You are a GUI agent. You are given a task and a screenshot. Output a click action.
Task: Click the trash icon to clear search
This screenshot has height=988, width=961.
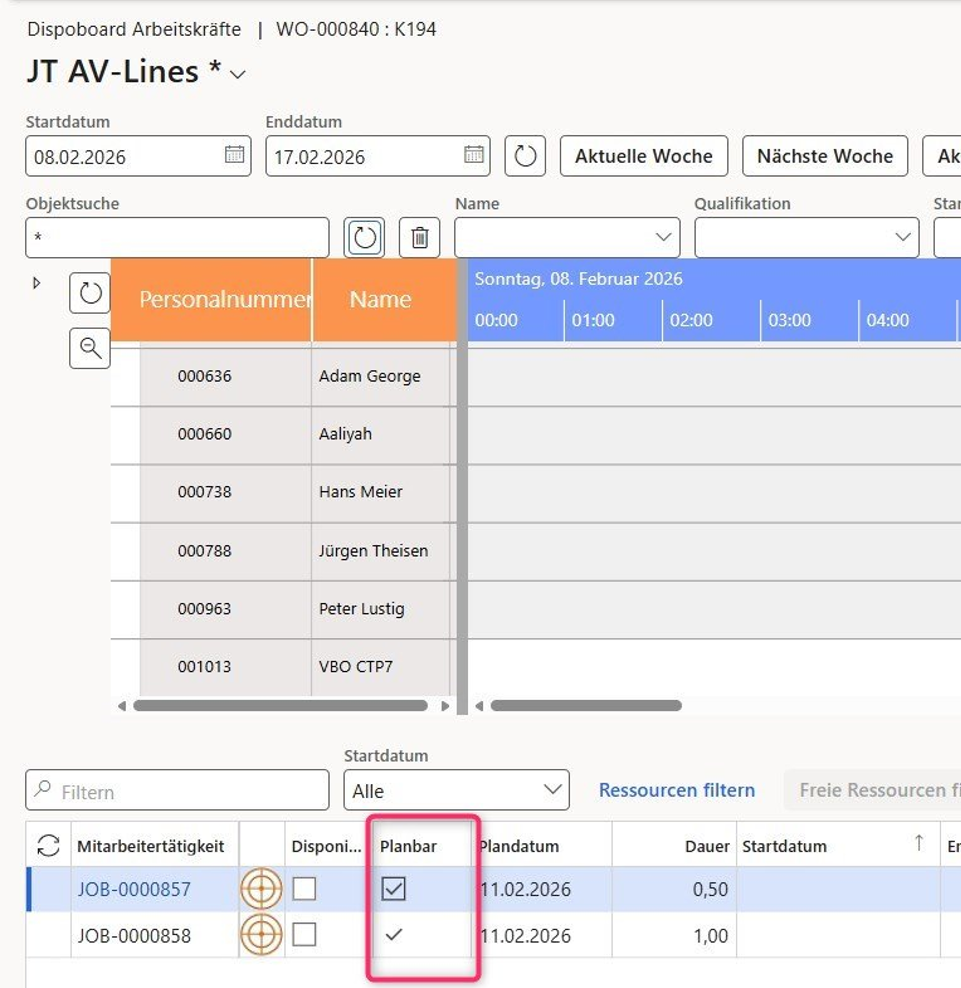[420, 237]
